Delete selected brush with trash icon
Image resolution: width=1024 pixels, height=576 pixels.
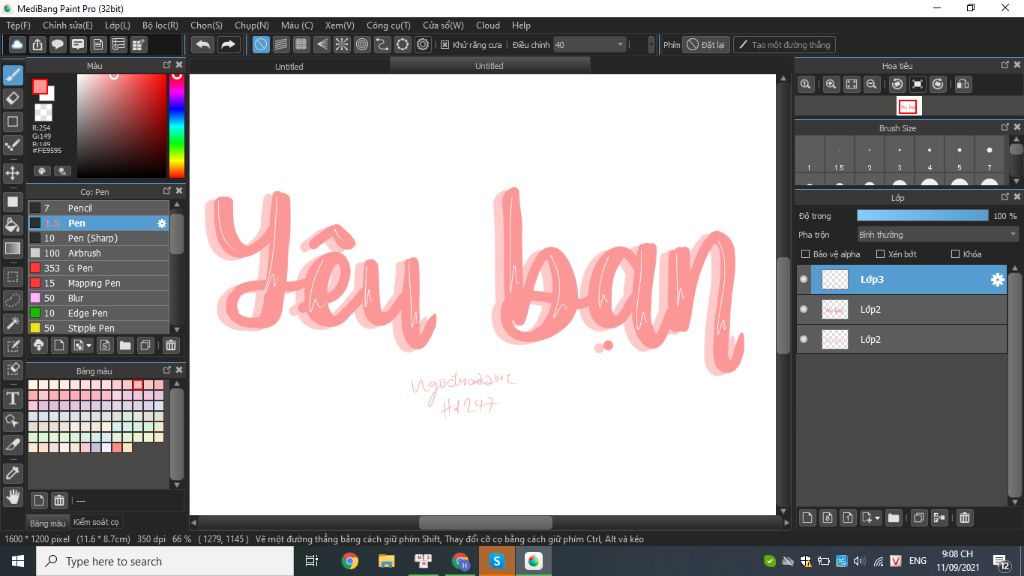point(170,345)
